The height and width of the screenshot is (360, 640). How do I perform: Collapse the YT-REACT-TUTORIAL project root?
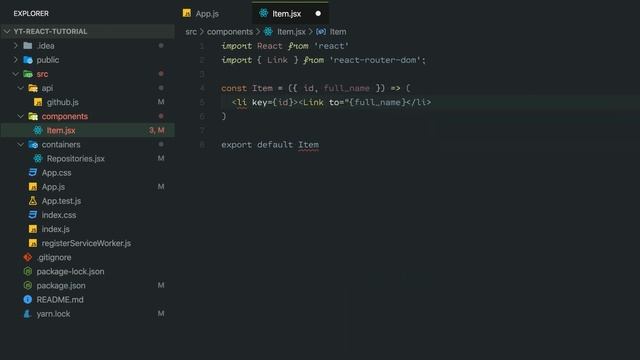click(7, 31)
